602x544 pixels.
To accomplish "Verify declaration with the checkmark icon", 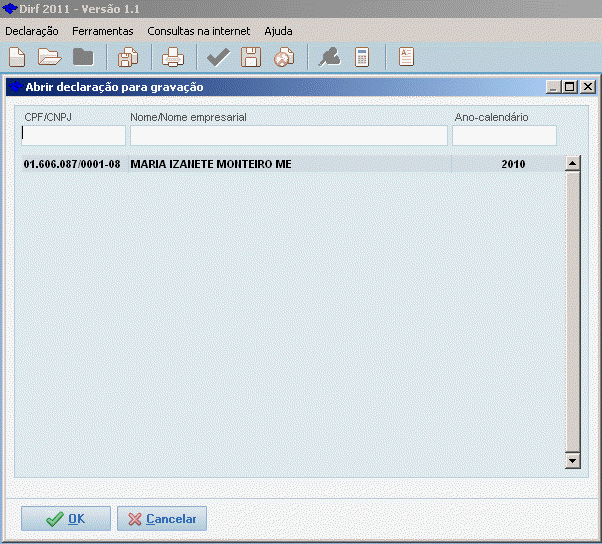I will [218, 57].
